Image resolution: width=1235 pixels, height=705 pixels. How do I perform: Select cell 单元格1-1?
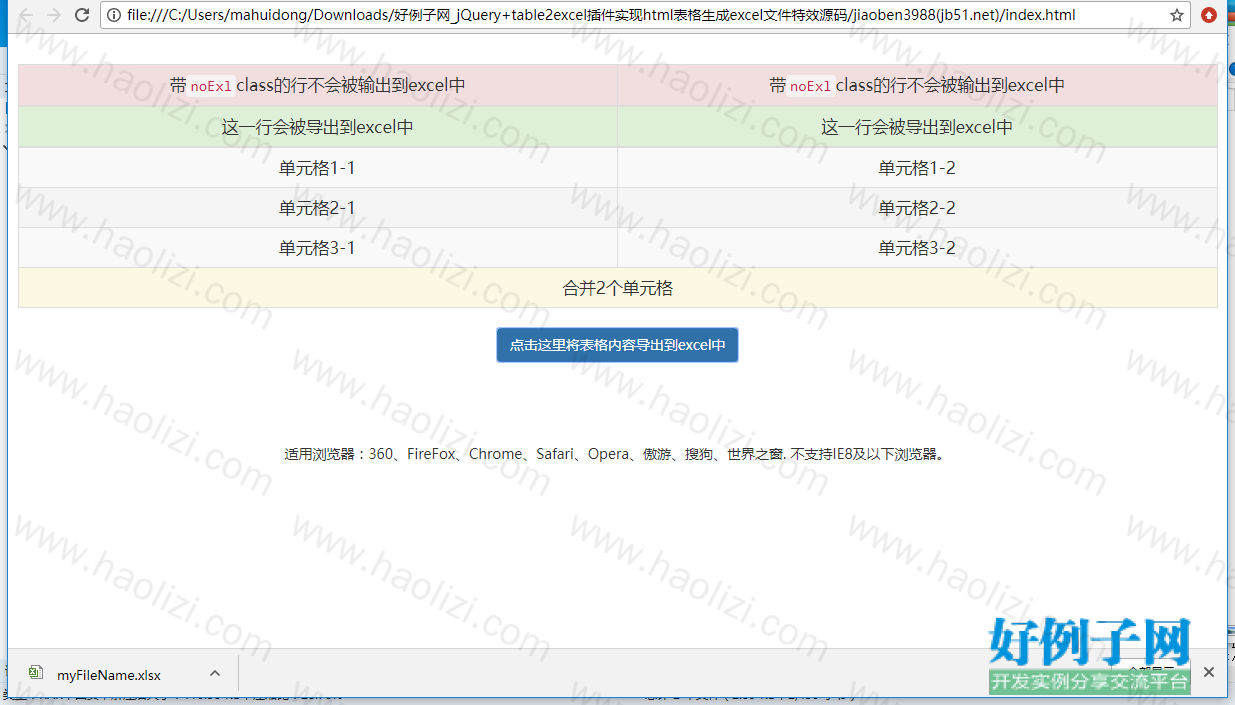[x=318, y=168]
